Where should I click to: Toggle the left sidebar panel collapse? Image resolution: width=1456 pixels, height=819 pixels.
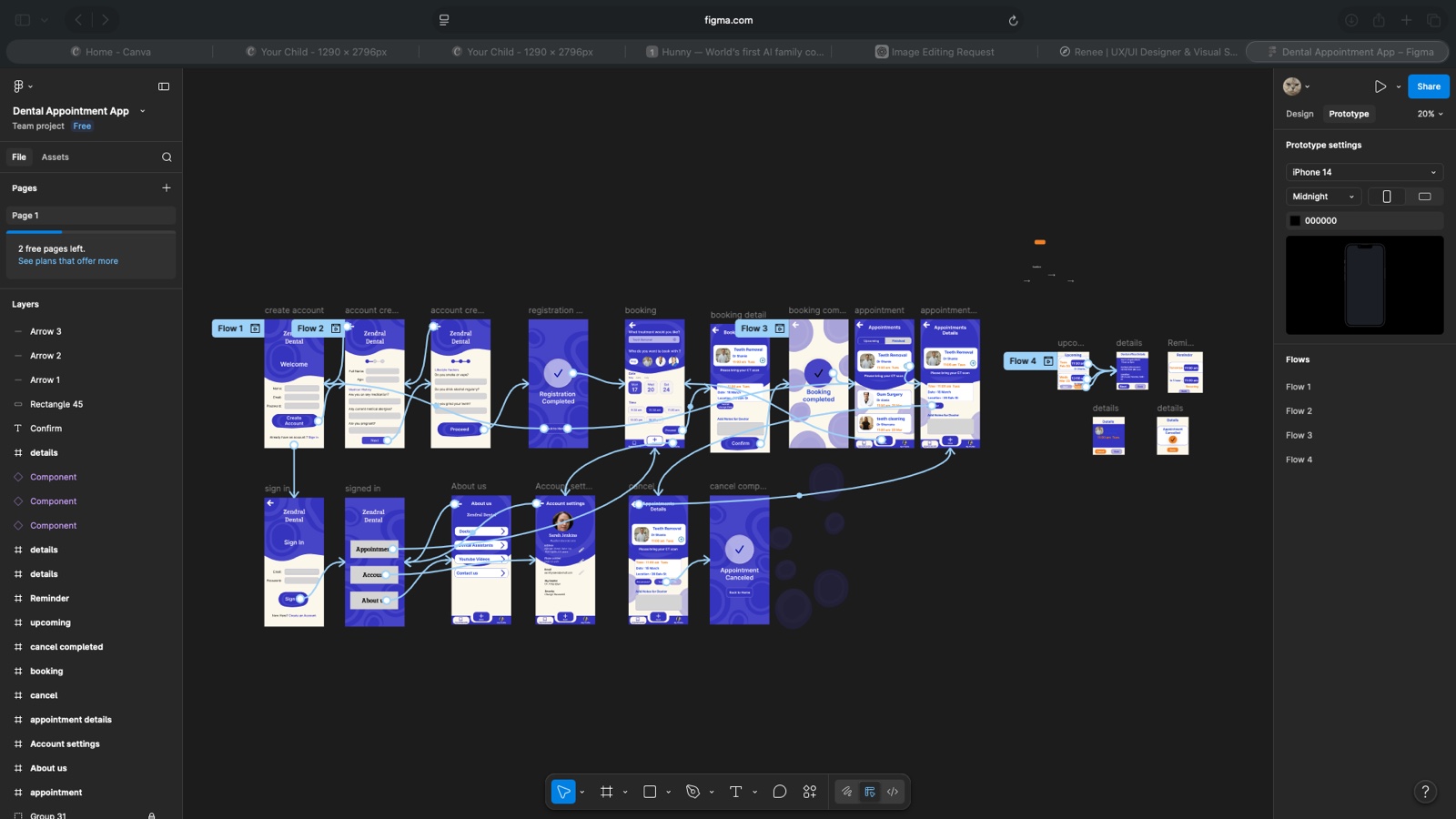point(164,86)
